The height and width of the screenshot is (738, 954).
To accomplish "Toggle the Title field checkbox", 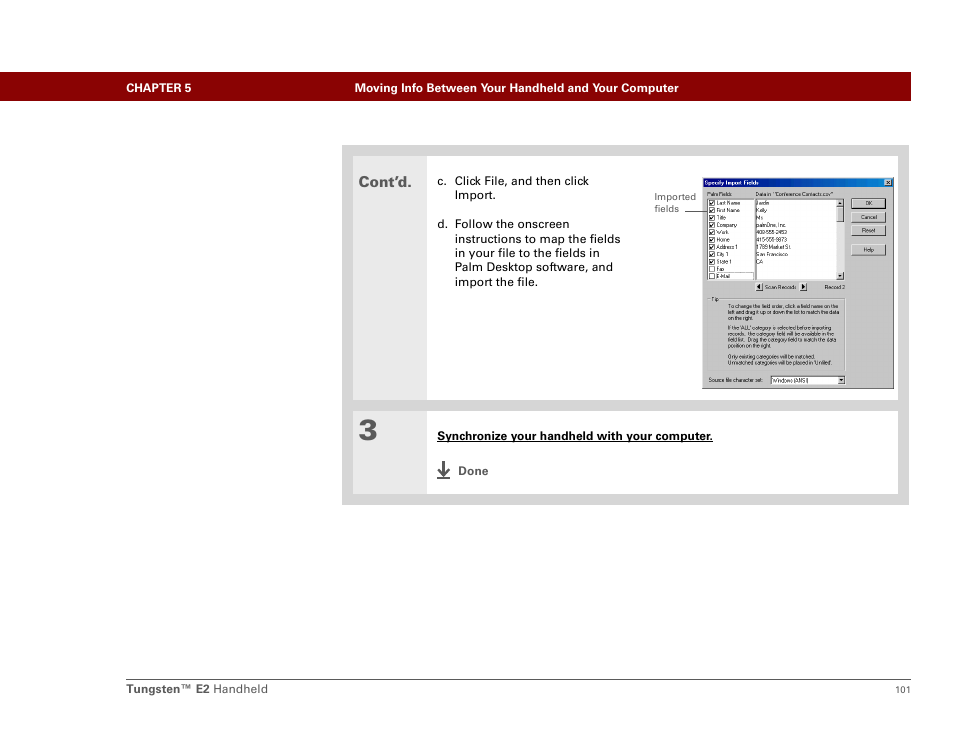I will [x=712, y=218].
